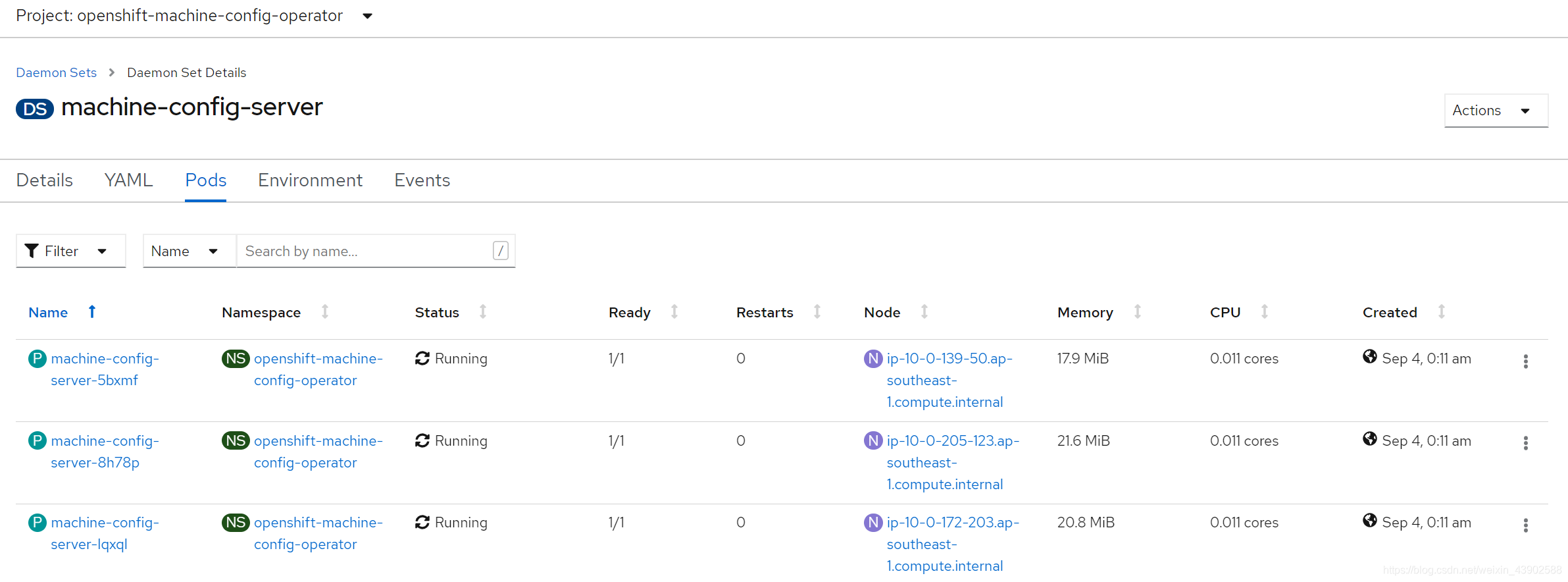
Task: Click Running sync icon in lqxql row
Action: tap(422, 522)
